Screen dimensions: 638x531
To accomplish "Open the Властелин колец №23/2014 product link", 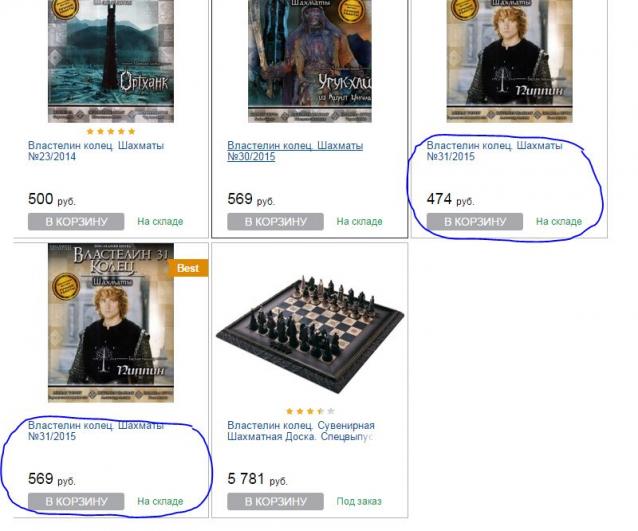I will (x=96, y=151).
